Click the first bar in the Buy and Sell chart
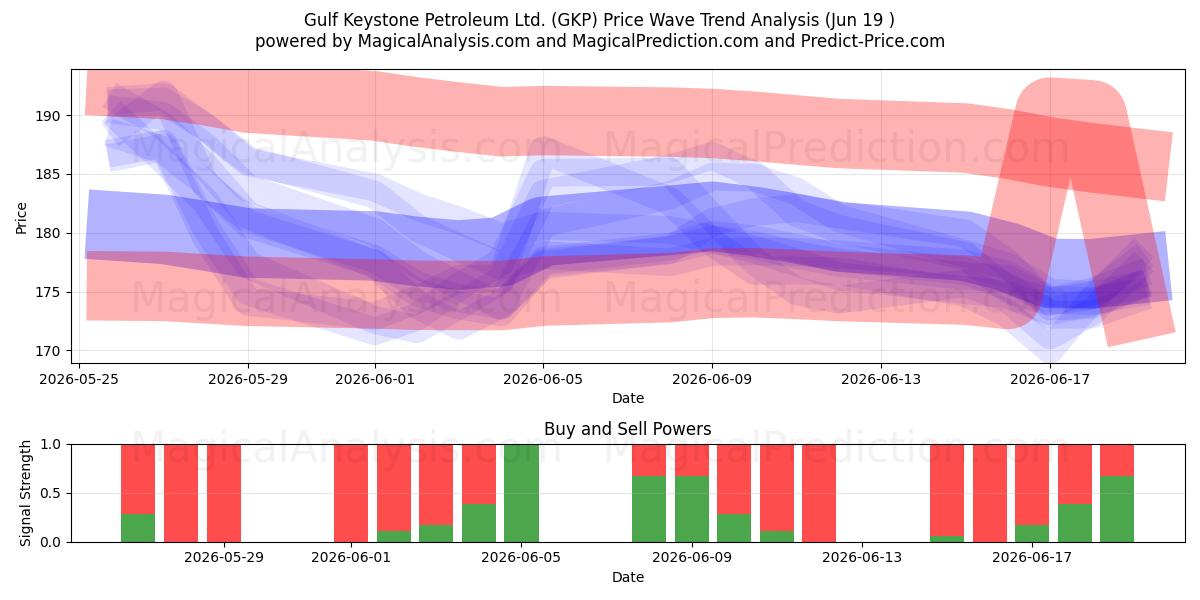The height and width of the screenshot is (600, 1200). (138, 493)
